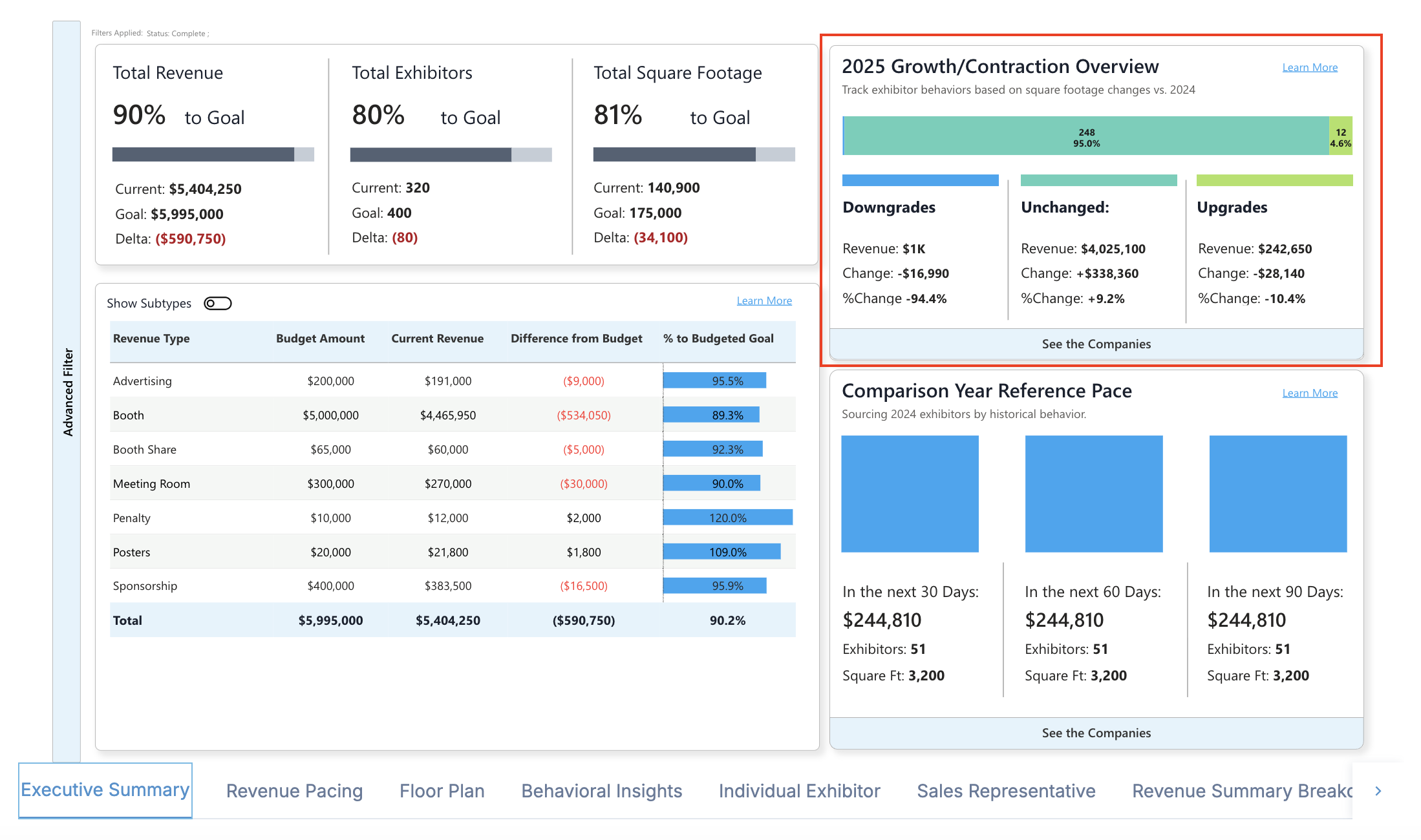The height and width of the screenshot is (840, 1421).
Task: Click the lime 12 upgrades bar segment
Action: [1340, 136]
